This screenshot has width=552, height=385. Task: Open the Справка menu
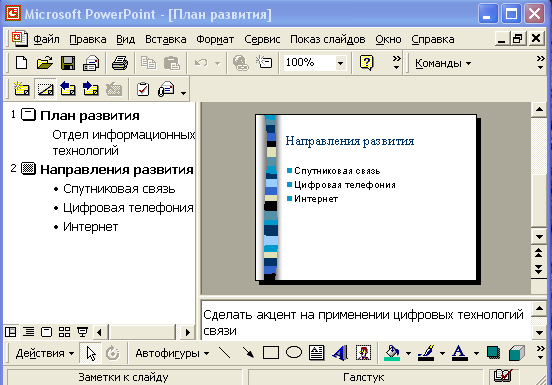(x=433, y=39)
